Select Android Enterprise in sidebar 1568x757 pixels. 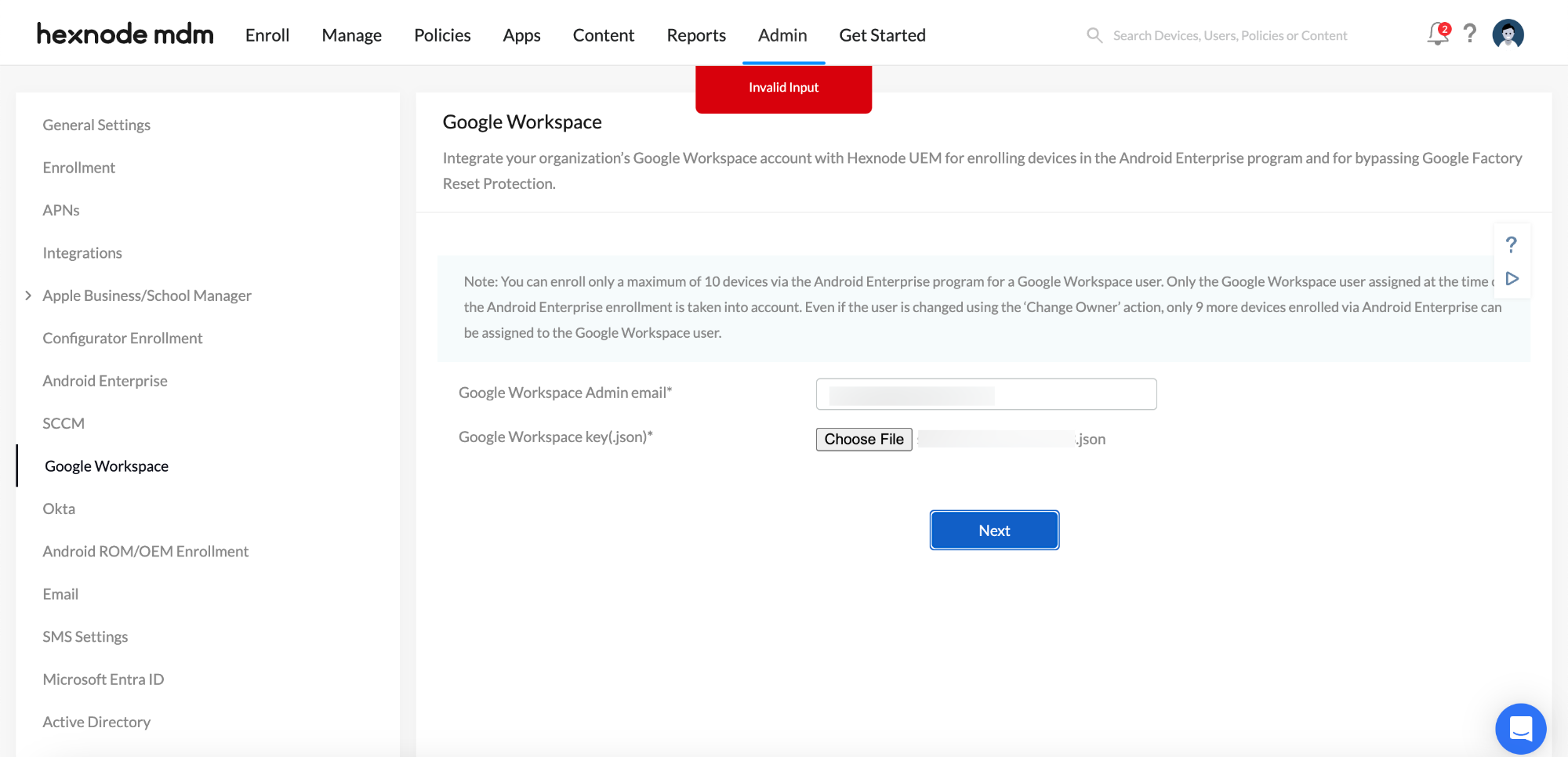click(x=105, y=381)
